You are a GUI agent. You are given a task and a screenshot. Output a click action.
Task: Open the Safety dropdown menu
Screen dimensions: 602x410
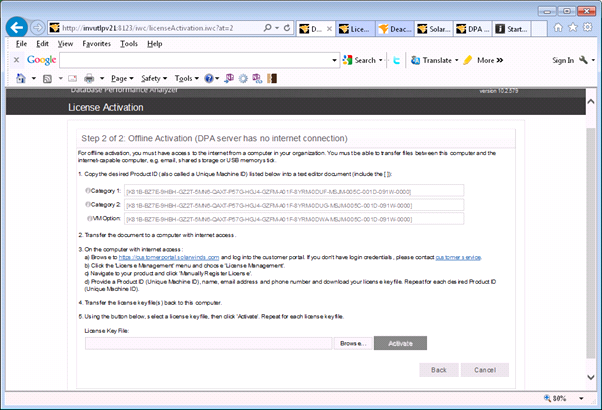pos(154,78)
